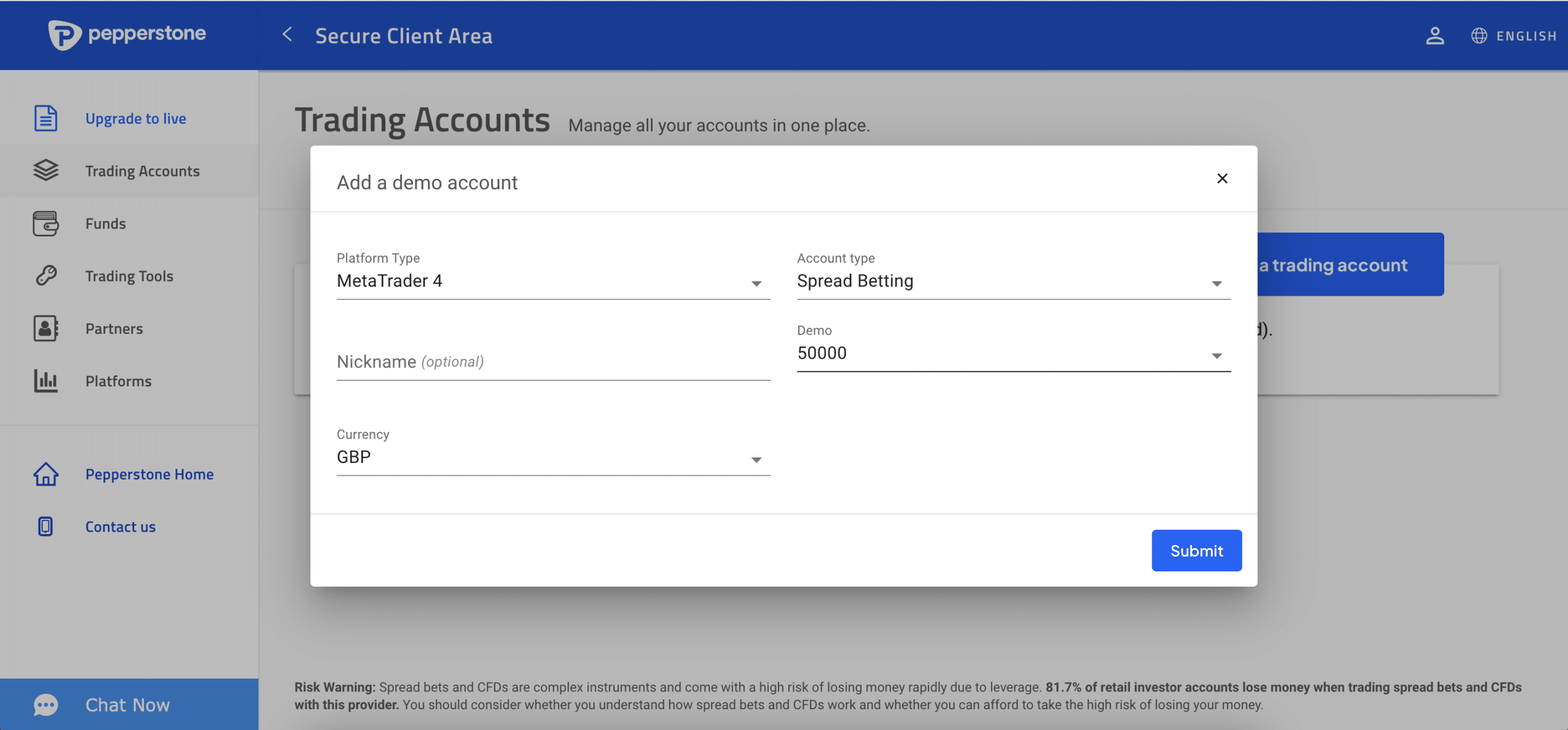Click the Pepperstone logo
Viewport: 1568px width, 730px height.
click(x=127, y=34)
